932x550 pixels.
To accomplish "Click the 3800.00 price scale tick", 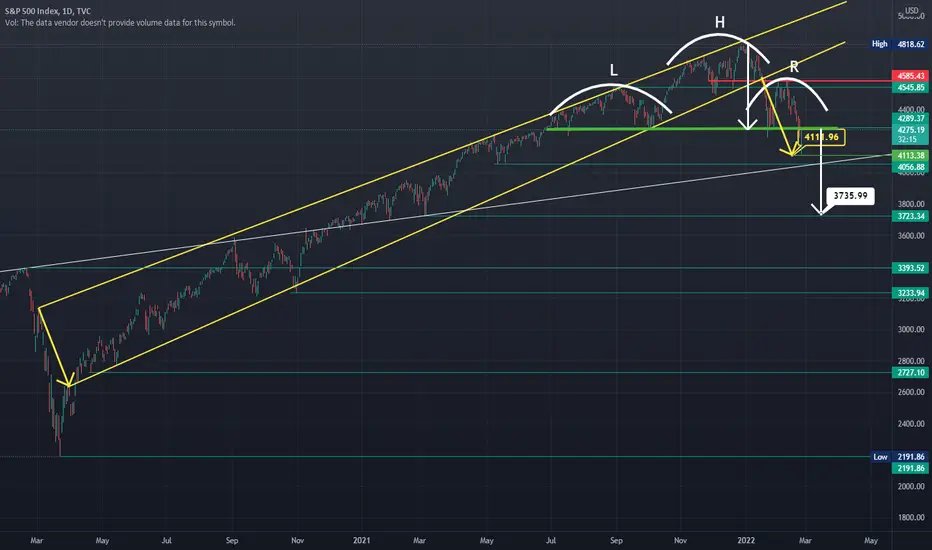I will 911,204.
